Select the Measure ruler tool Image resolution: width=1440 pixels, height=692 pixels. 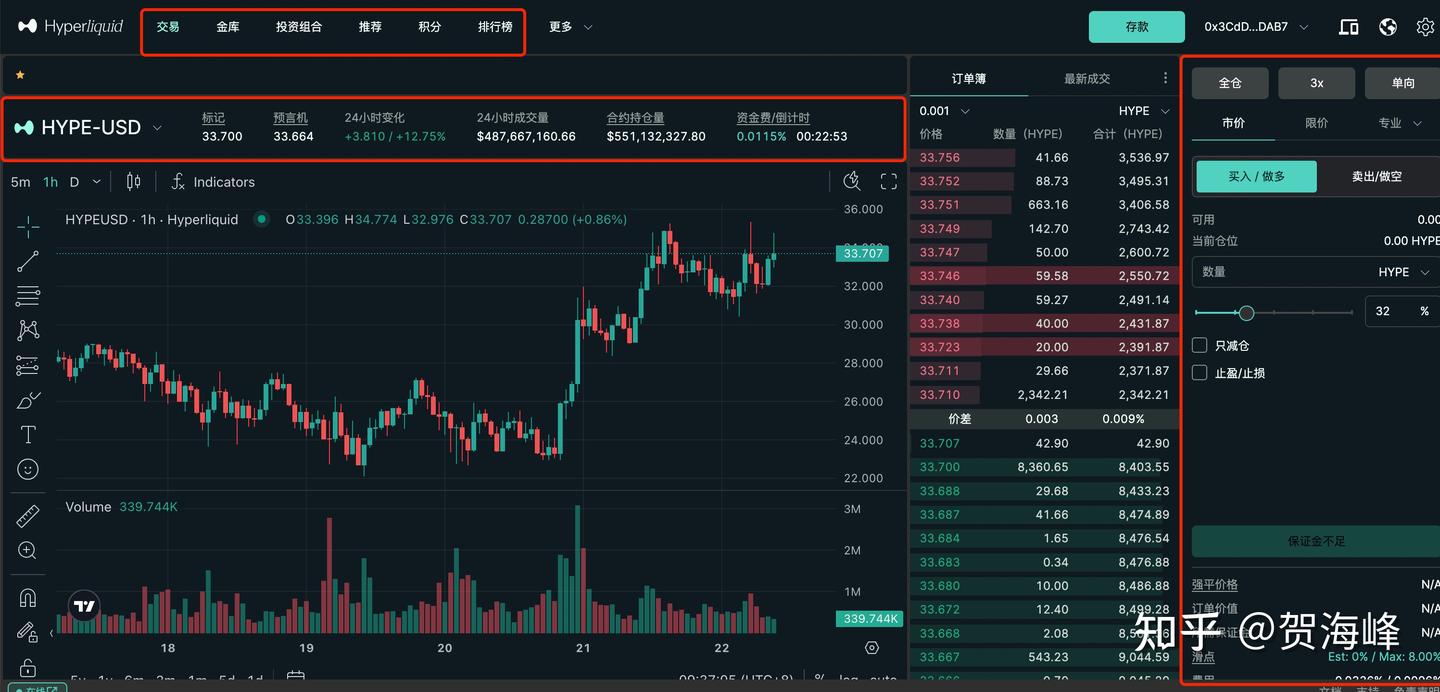pyautogui.click(x=27, y=515)
